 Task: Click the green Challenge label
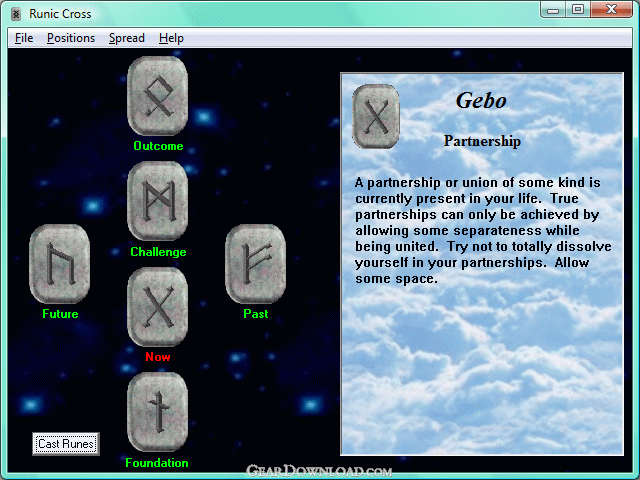click(x=158, y=252)
